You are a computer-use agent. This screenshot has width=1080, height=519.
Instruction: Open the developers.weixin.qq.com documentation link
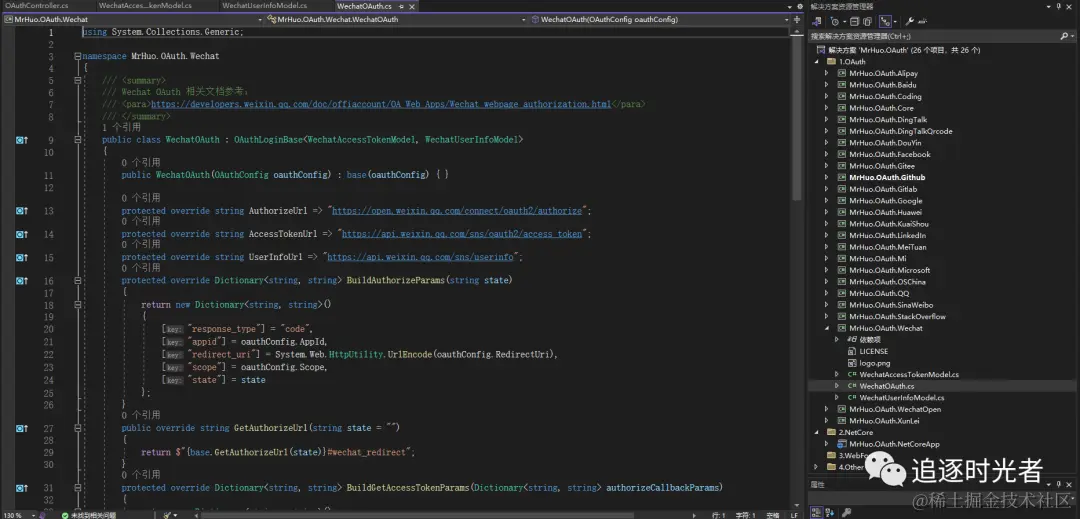pos(381,104)
